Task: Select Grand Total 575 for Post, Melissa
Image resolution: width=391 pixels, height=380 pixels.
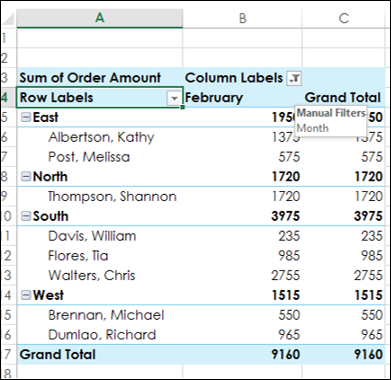Action: [x=372, y=157]
